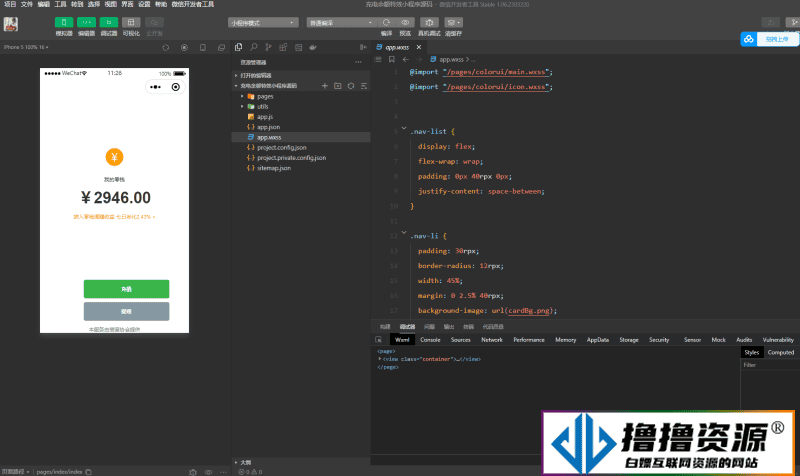The image size is (800, 476).
Task: Open iPhone 5 device selector dropdown
Action: point(26,47)
